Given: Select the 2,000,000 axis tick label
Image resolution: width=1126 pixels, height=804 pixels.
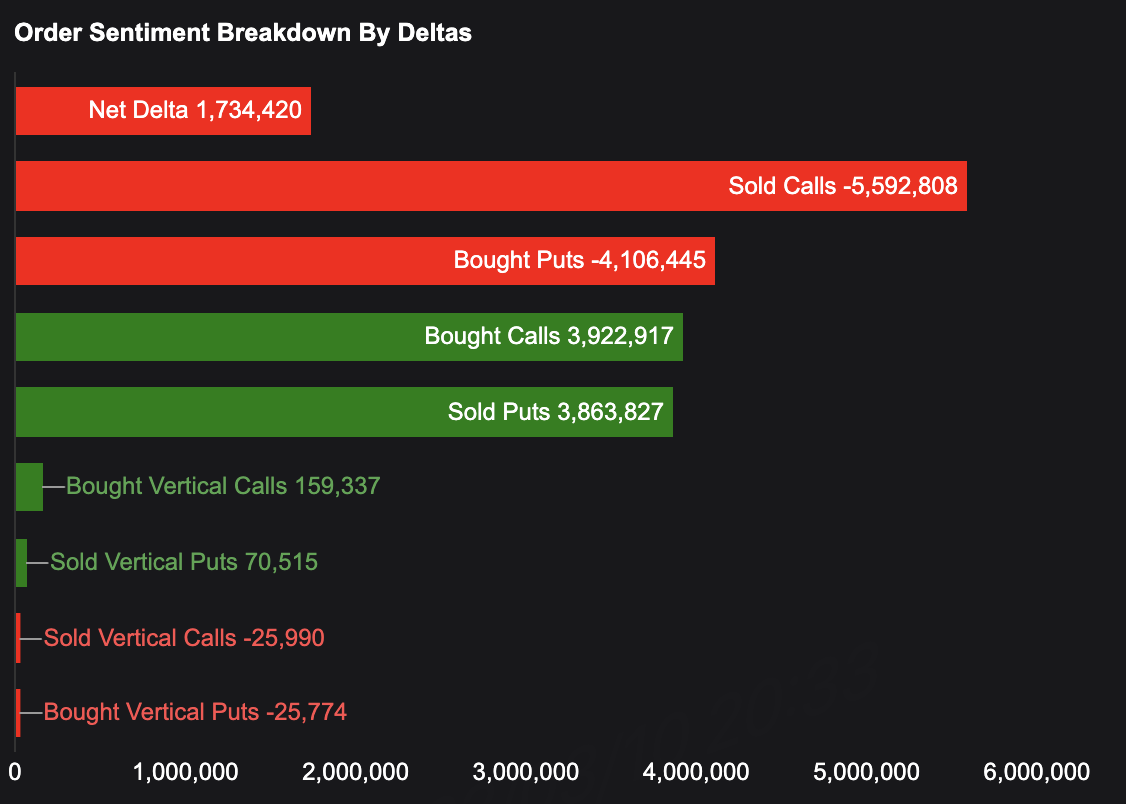Looking at the screenshot, I should 355,772.
